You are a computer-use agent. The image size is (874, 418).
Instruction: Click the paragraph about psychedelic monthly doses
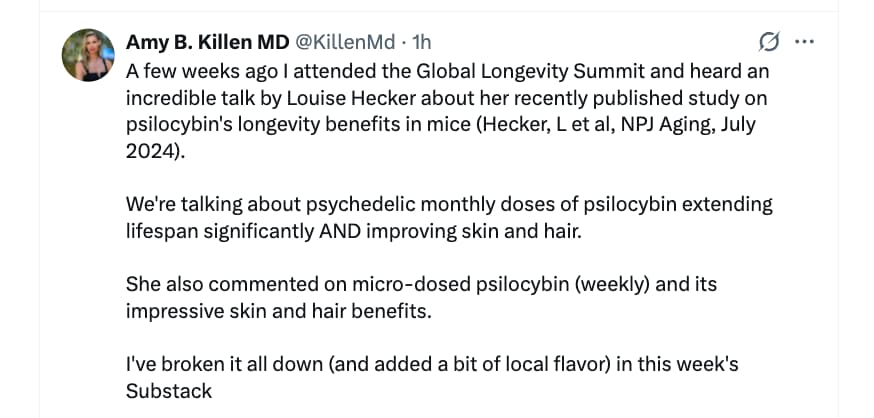tap(449, 217)
